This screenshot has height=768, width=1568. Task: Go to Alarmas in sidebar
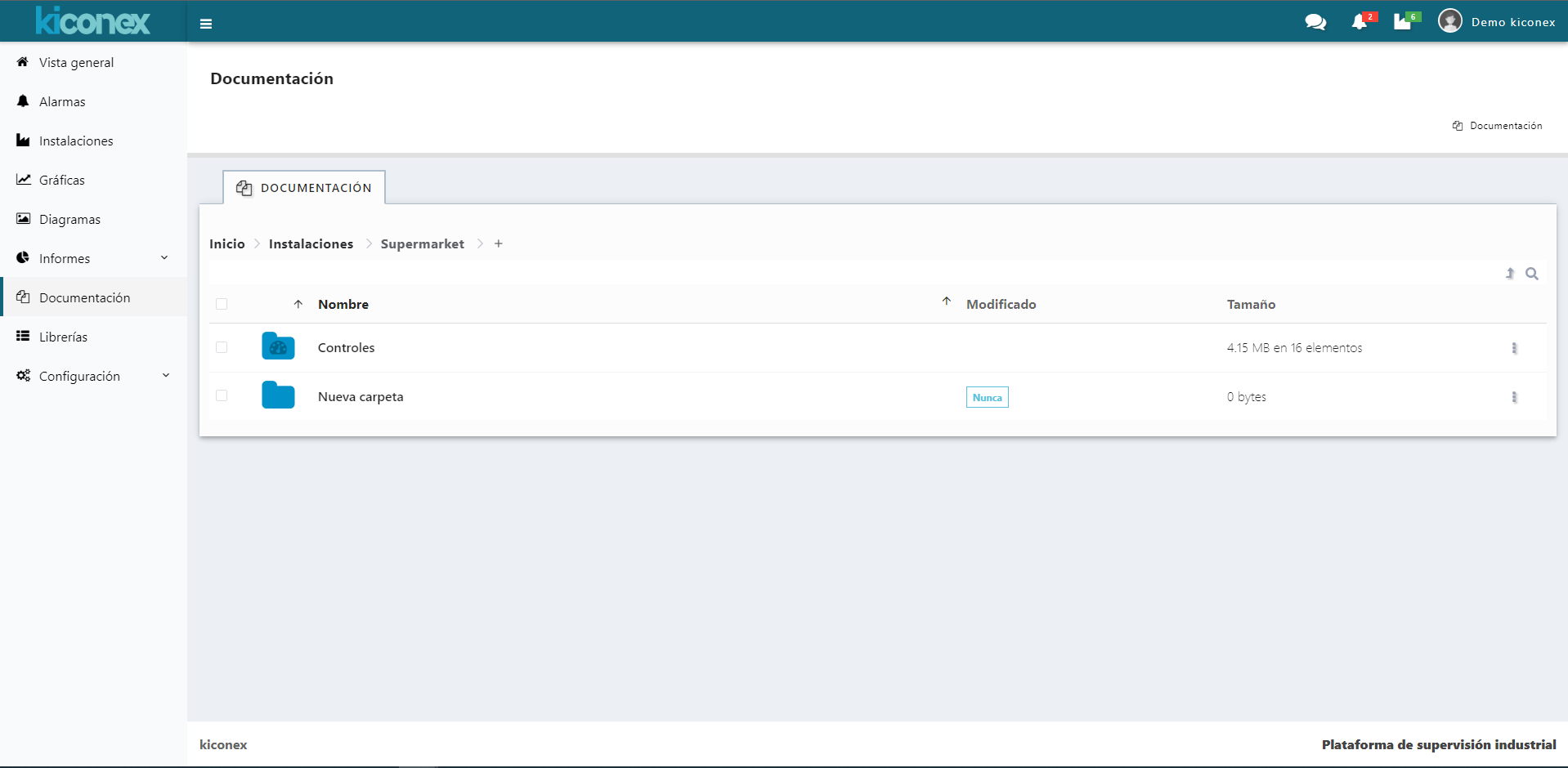point(62,101)
